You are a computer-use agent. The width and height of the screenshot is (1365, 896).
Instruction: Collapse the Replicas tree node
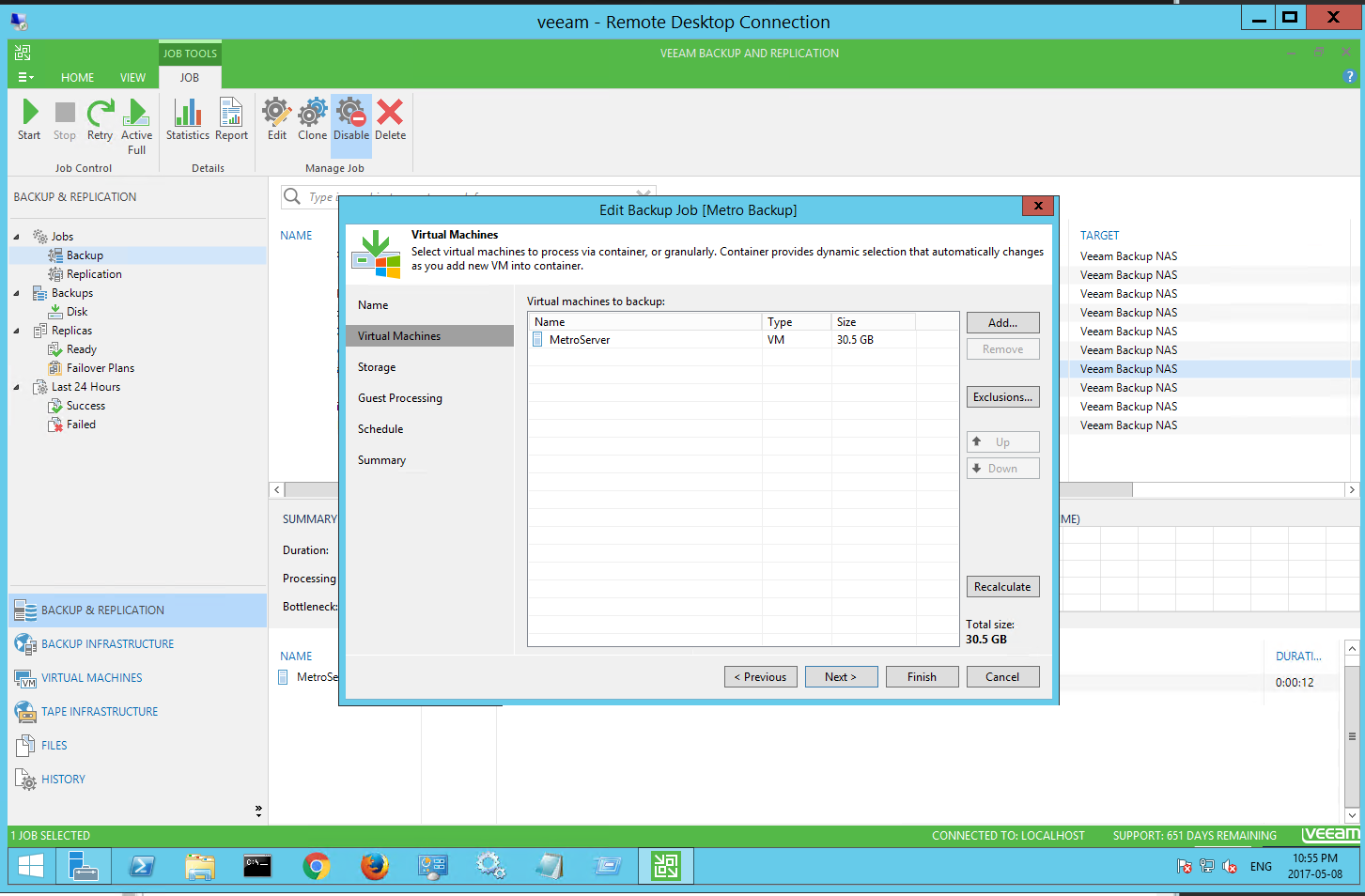coord(17,331)
